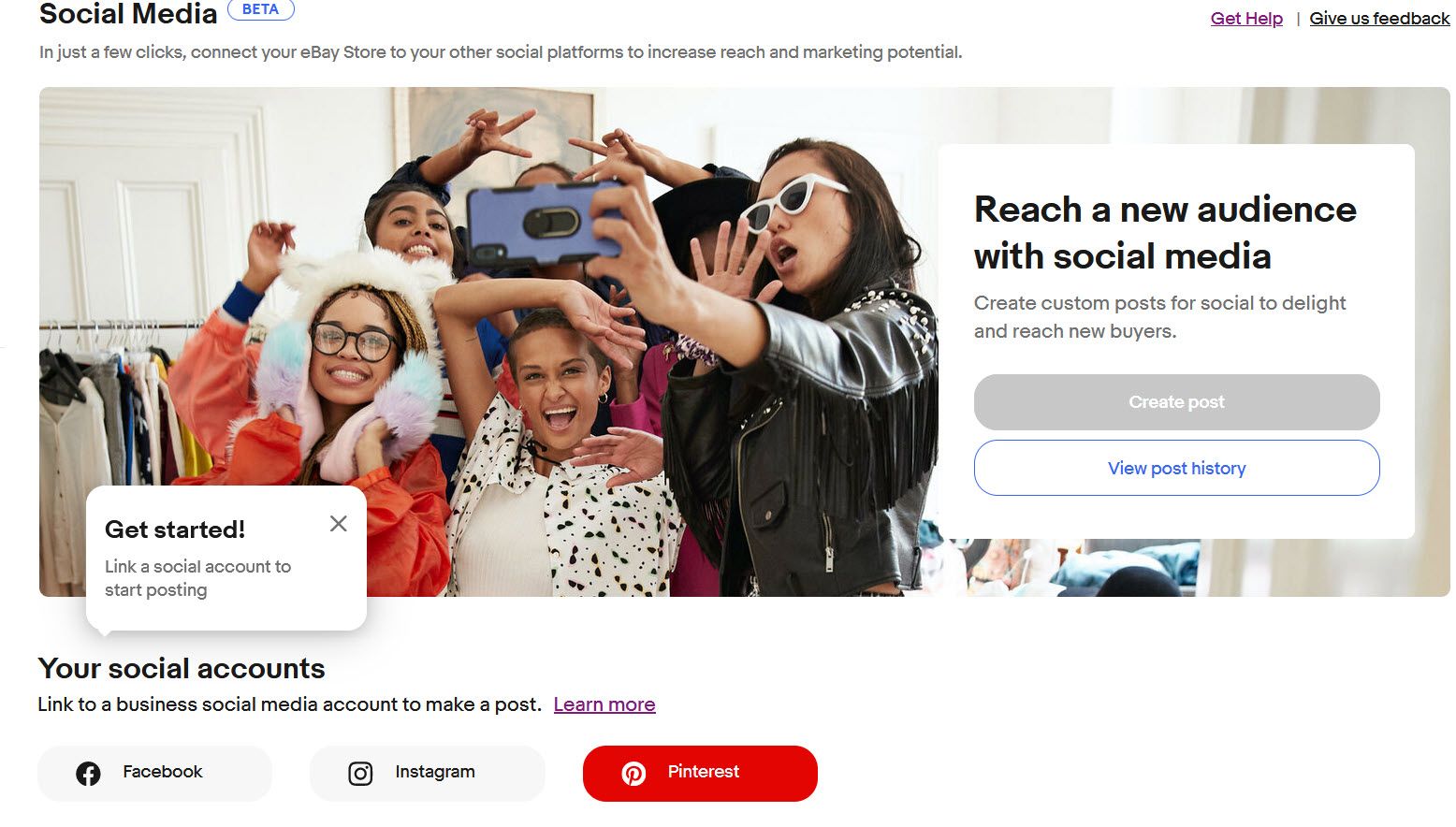The height and width of the screenshot is (827, 1456).
Task: Click the Reach a new audience heading
Action: 1165,233
